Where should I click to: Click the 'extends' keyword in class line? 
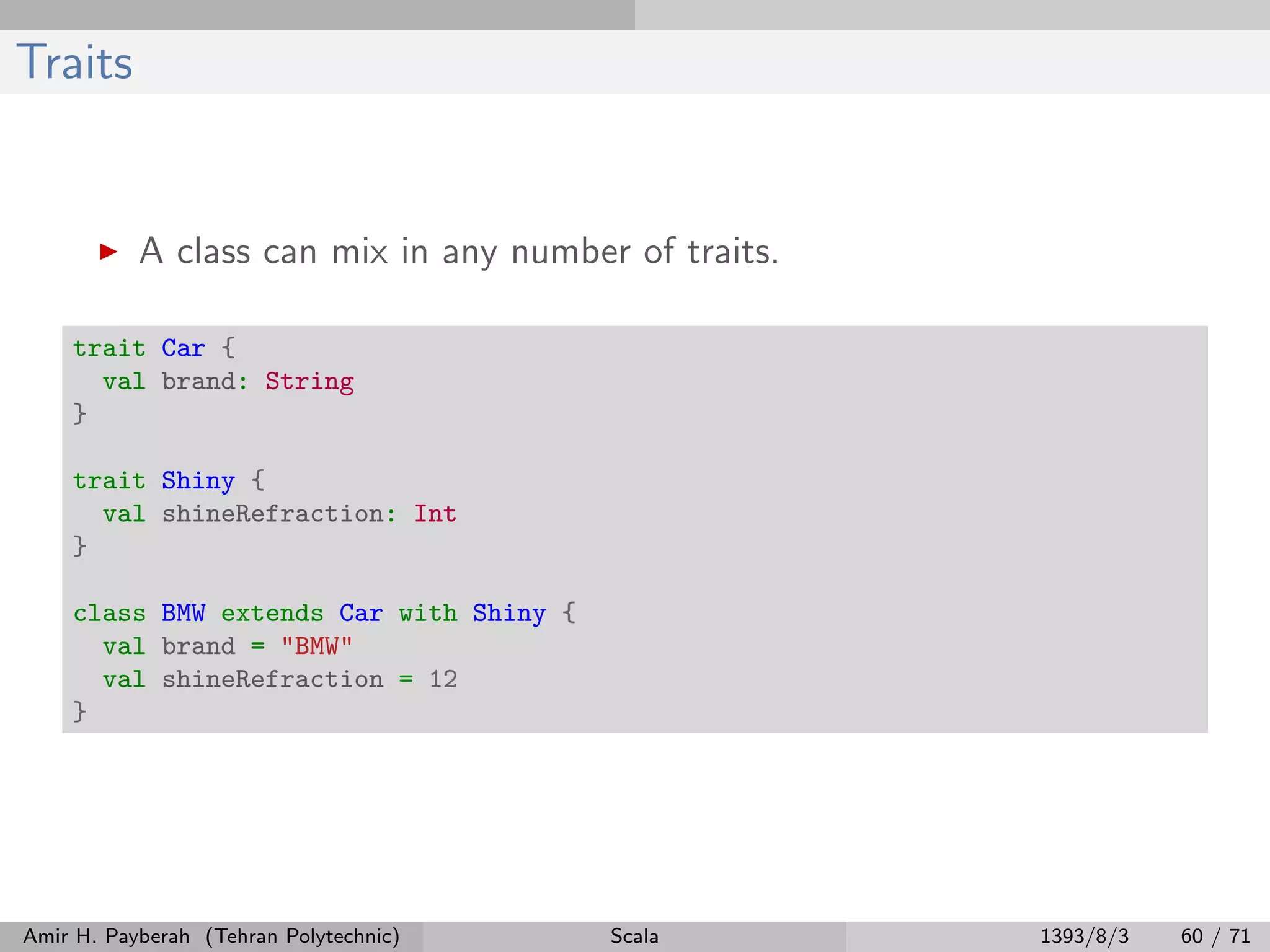[272, 614]
